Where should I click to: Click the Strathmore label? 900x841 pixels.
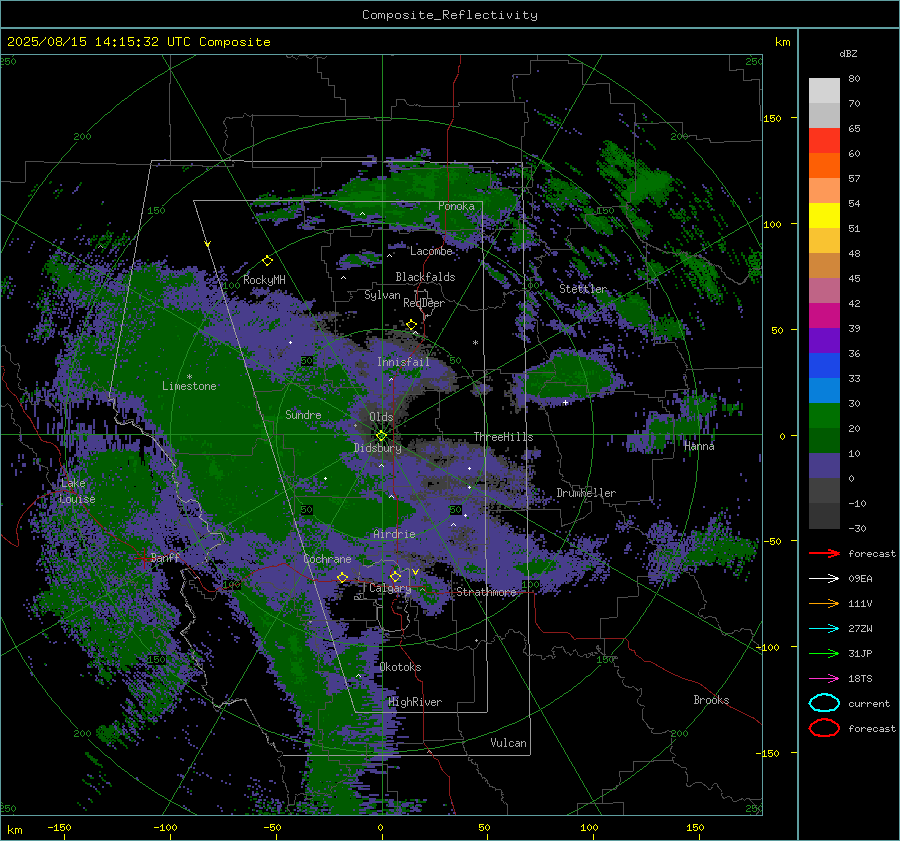click(x=487, y=592)
